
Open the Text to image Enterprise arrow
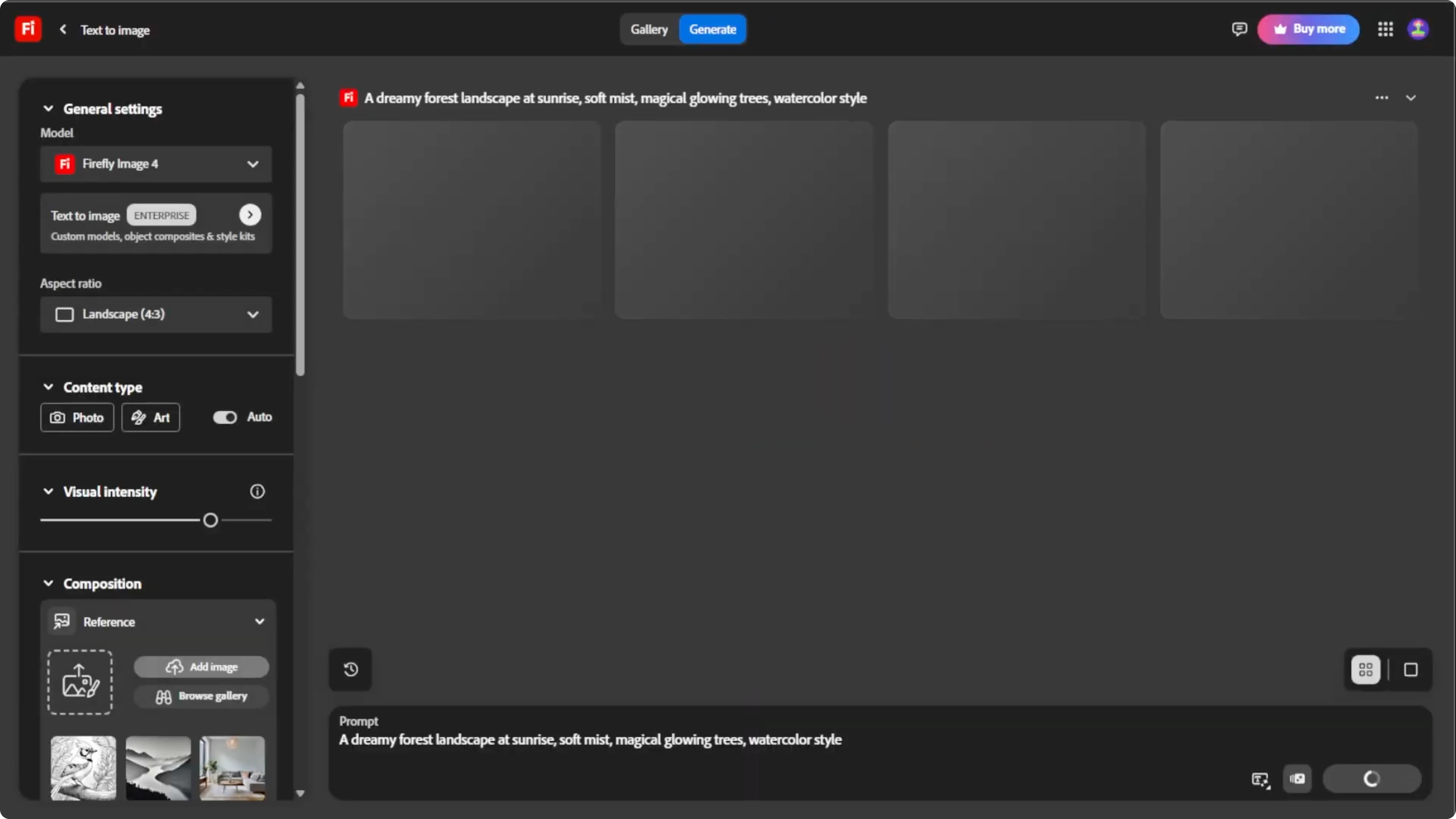(x=250, y=215)
